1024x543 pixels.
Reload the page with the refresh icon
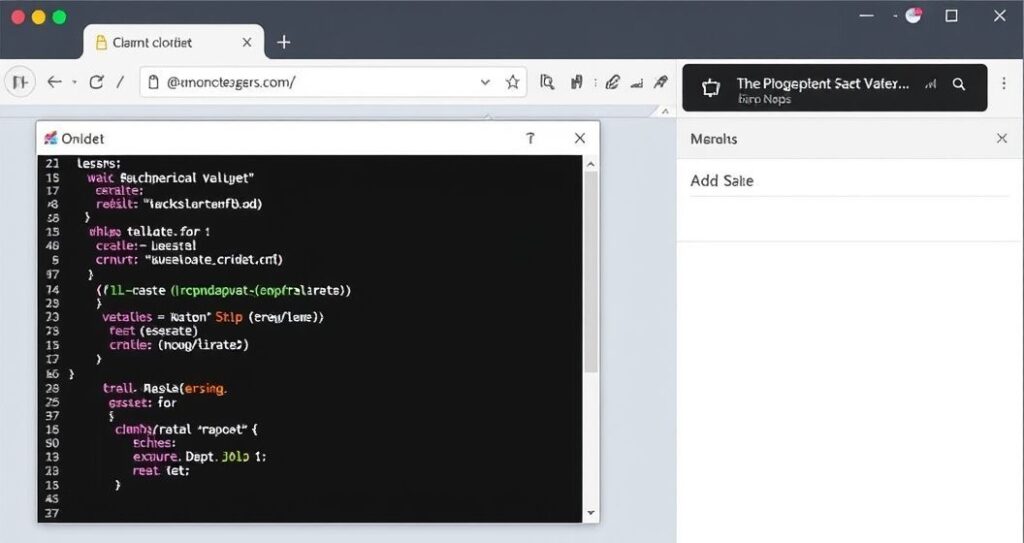click(x=96, y=83)
